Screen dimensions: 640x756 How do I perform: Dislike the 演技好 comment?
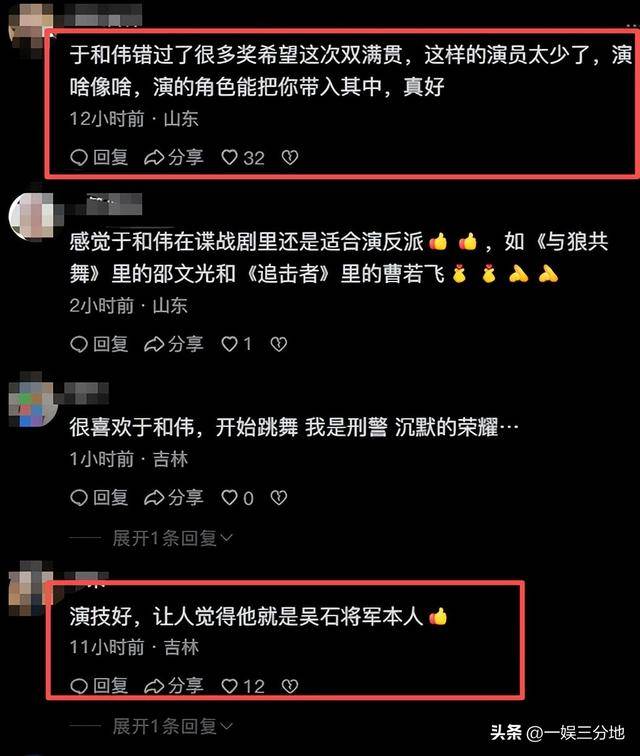point(289,686)
